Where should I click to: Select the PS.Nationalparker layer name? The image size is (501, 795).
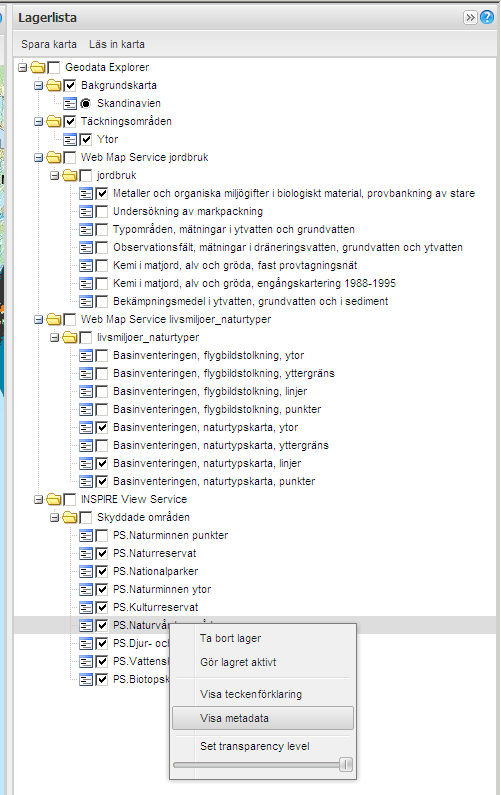[x=156, y=571]
